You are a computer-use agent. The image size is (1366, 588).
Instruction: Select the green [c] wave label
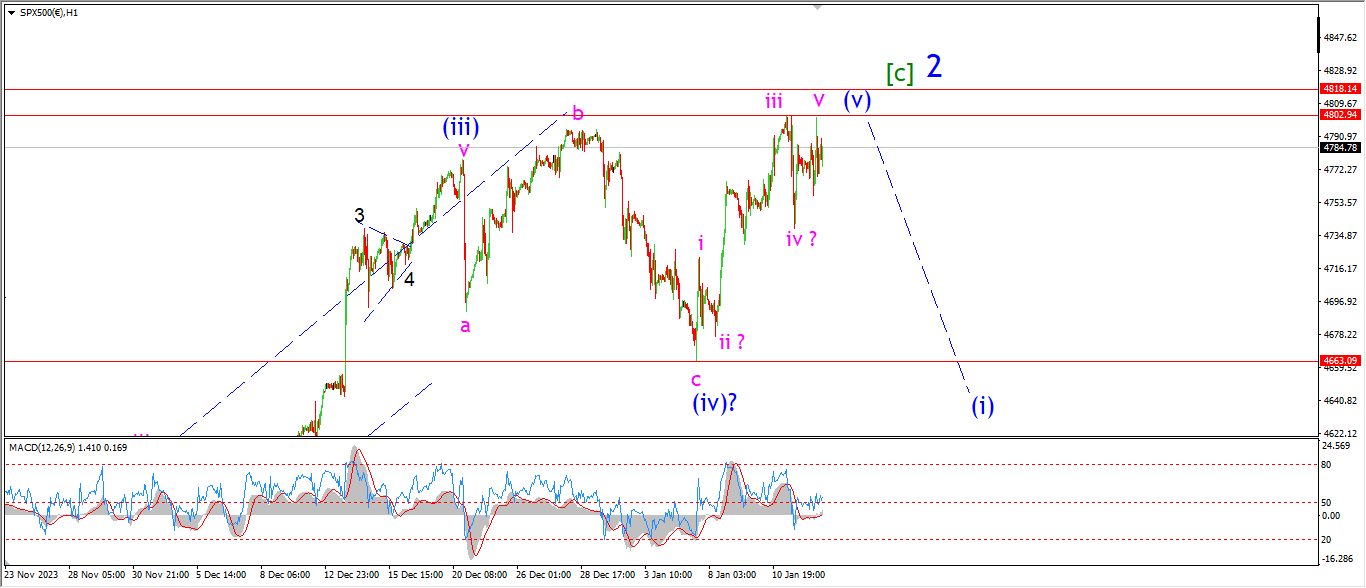(x=900, y=73)
